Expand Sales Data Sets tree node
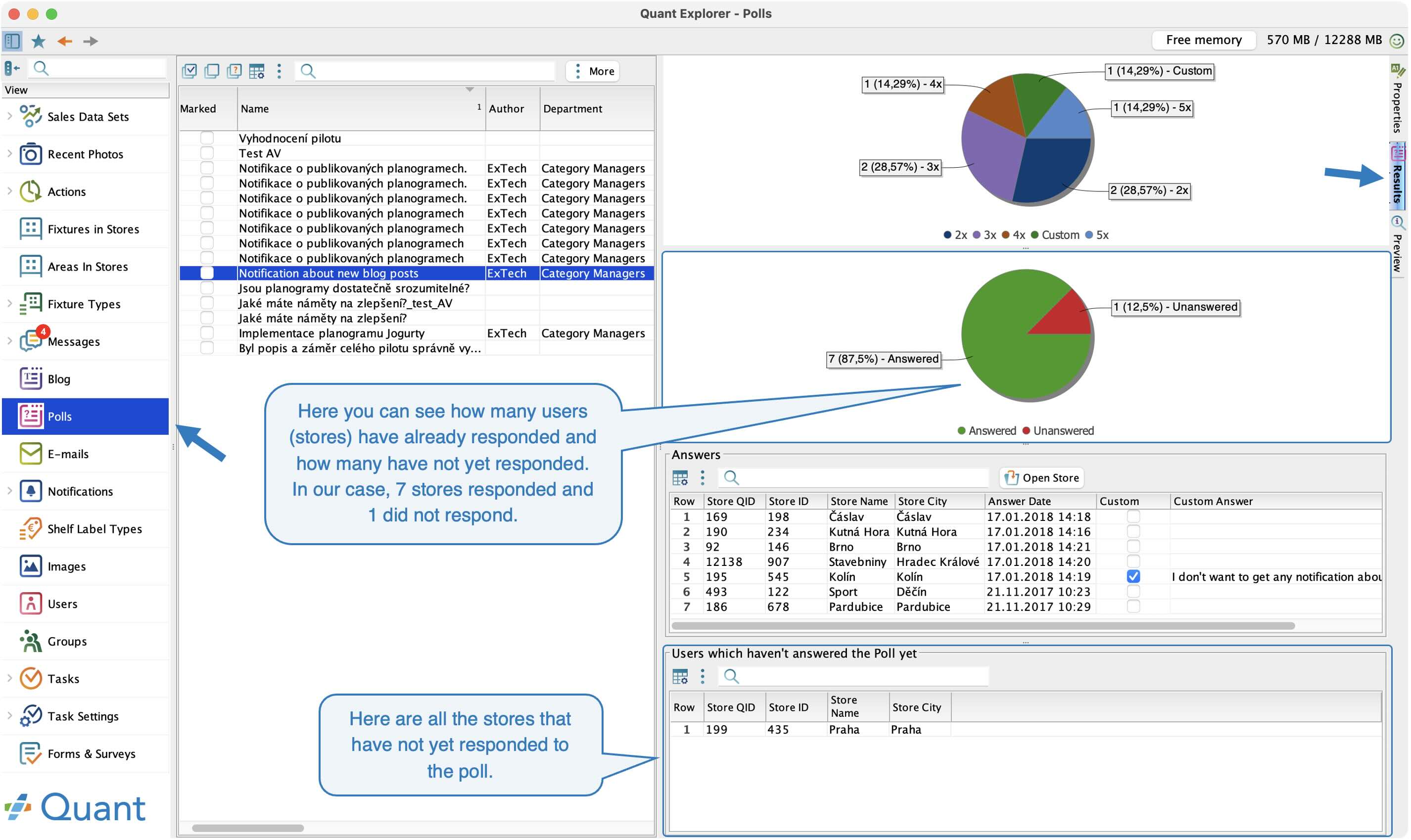This screenshot has width=1411, height=840. coord(9,116)
